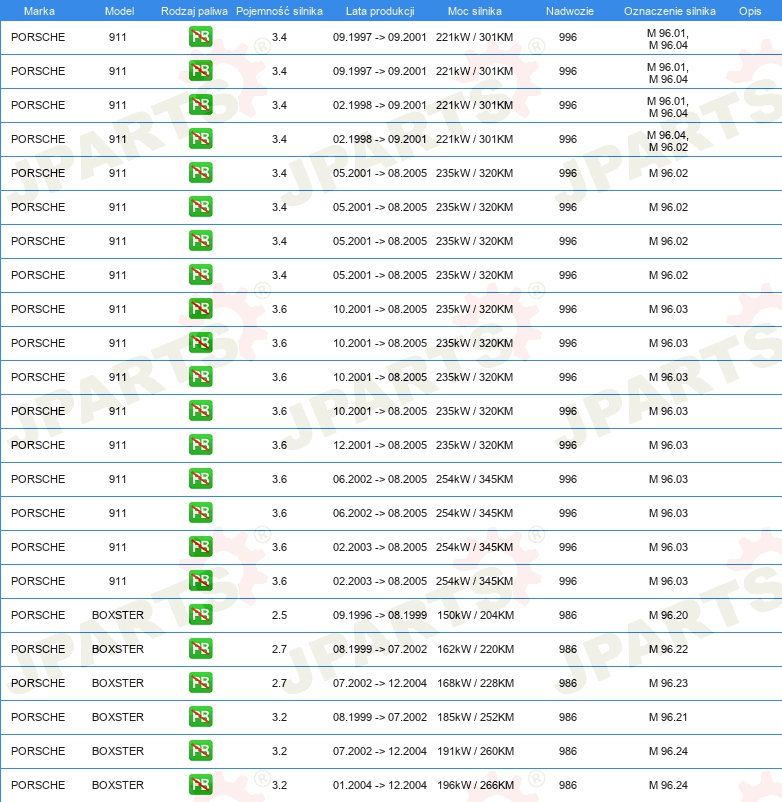The height and width of the screenshot is (802, 782).
Task: Click the fuel icon for Boxster 168kW / 228KM
Action: 200,682
